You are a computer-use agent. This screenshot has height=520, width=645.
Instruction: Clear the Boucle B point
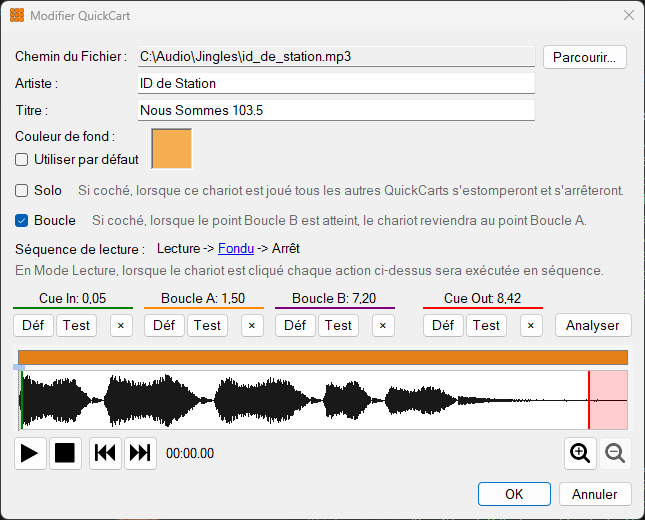click(383, 325)
